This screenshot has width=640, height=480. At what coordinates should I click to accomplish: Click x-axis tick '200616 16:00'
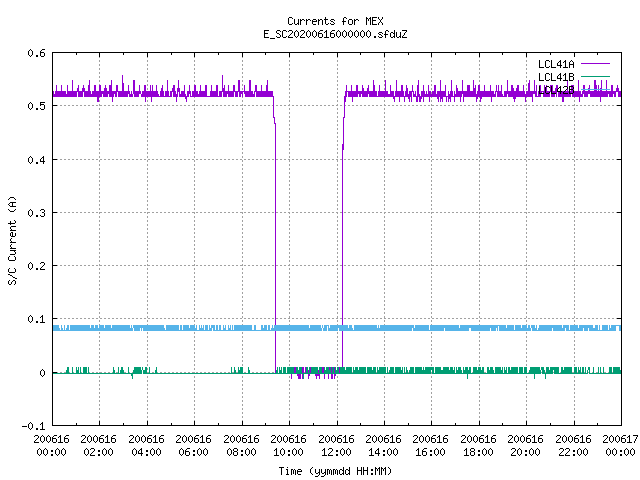(x=431, y=446)
